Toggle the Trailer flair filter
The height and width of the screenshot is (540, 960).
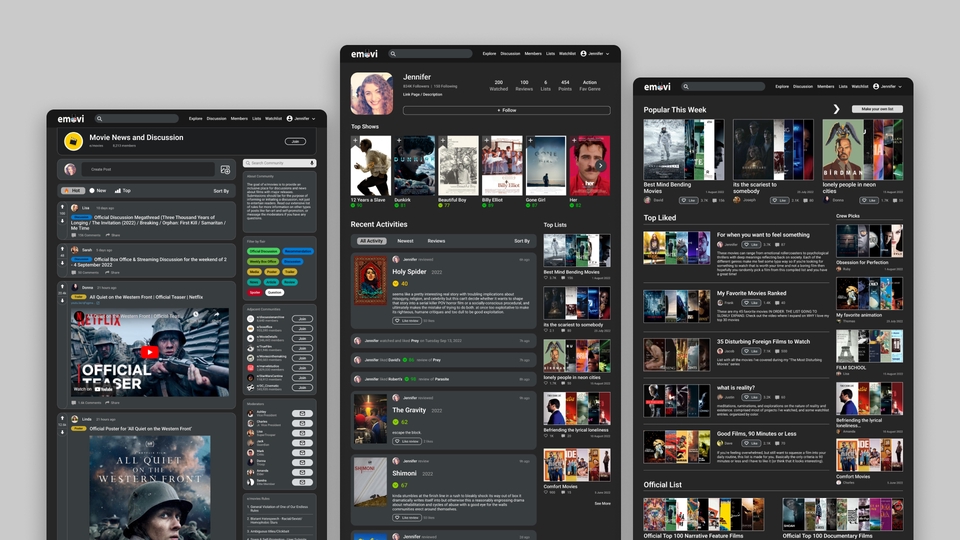(x=290, y=272)
